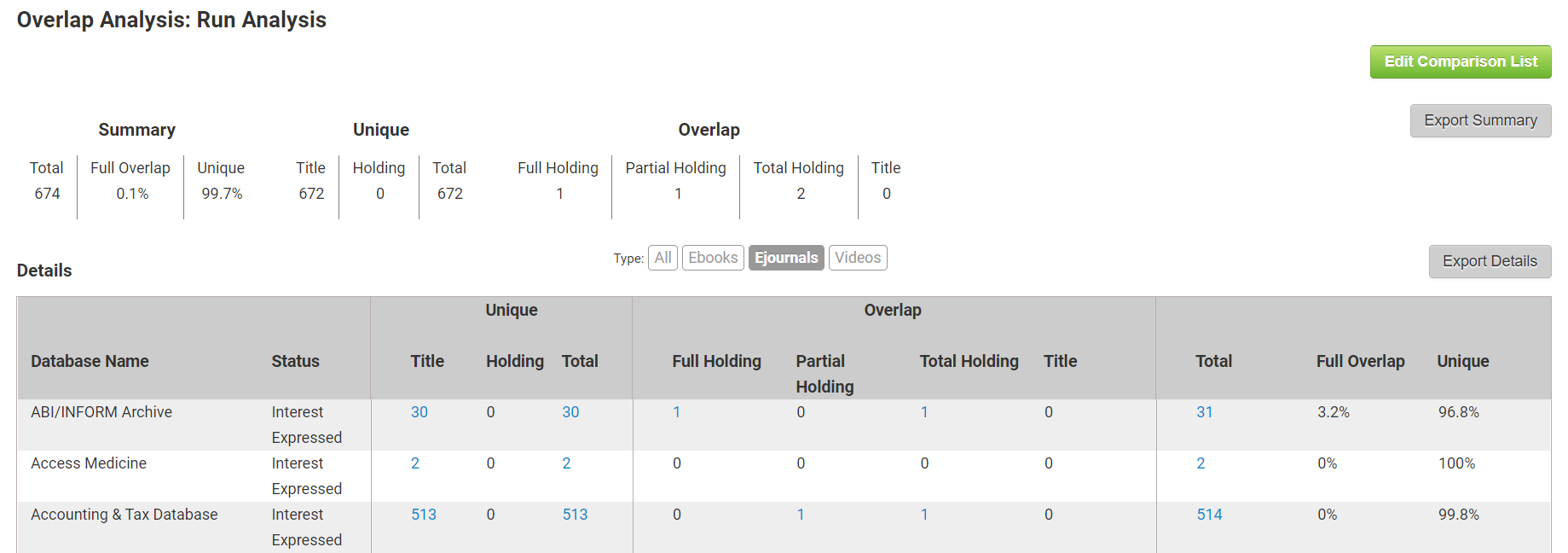1568x553 pixels.
Task: View Accounting & Tax Database Total Holding link
Action: [x=924, y=515]
